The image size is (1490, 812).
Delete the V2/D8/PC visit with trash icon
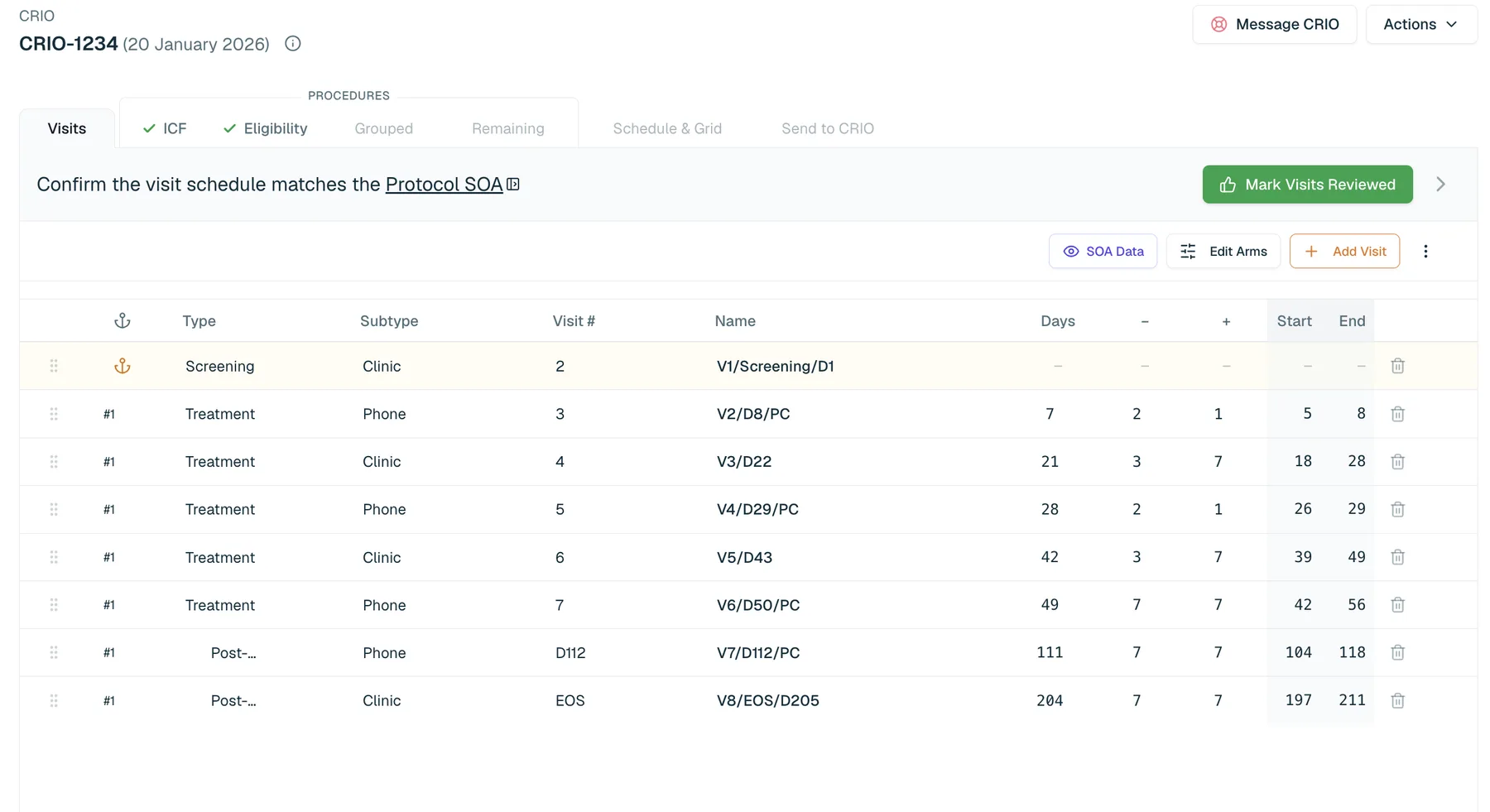point(1397,414)
